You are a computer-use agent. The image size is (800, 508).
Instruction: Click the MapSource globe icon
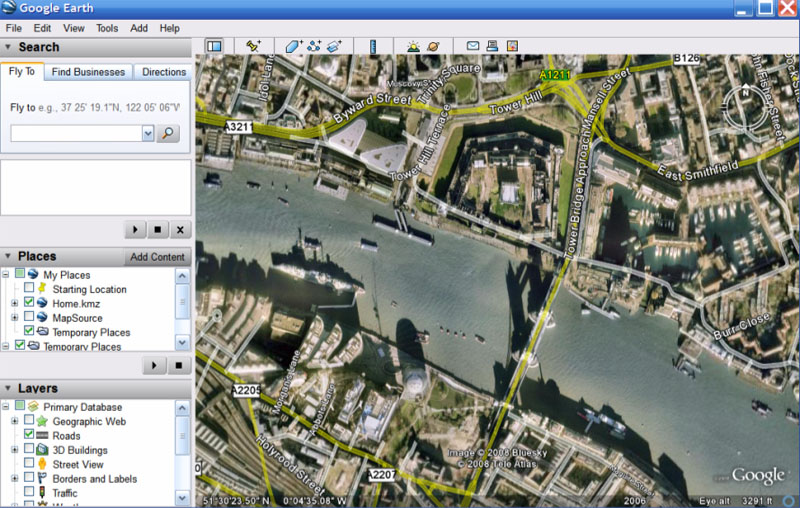coord(42,317)
